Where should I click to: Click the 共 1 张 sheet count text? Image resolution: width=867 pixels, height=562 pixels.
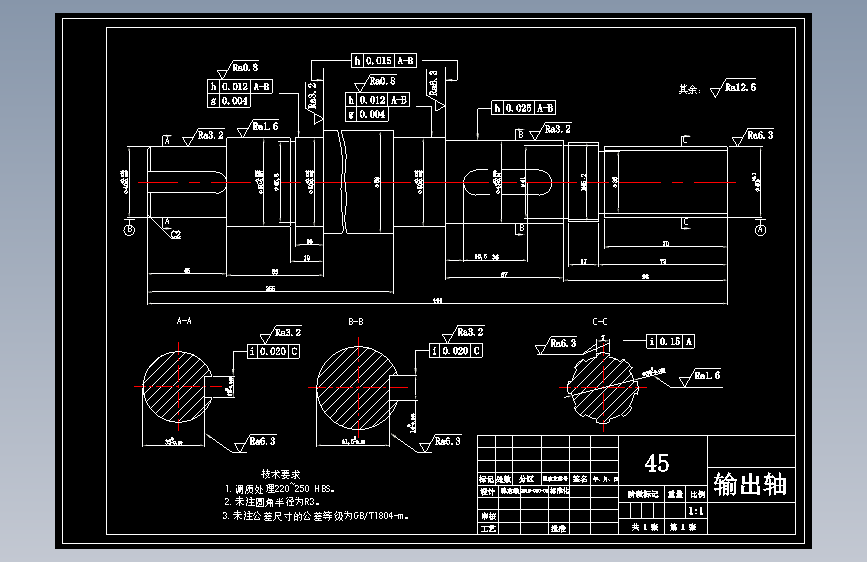[645, 527]
